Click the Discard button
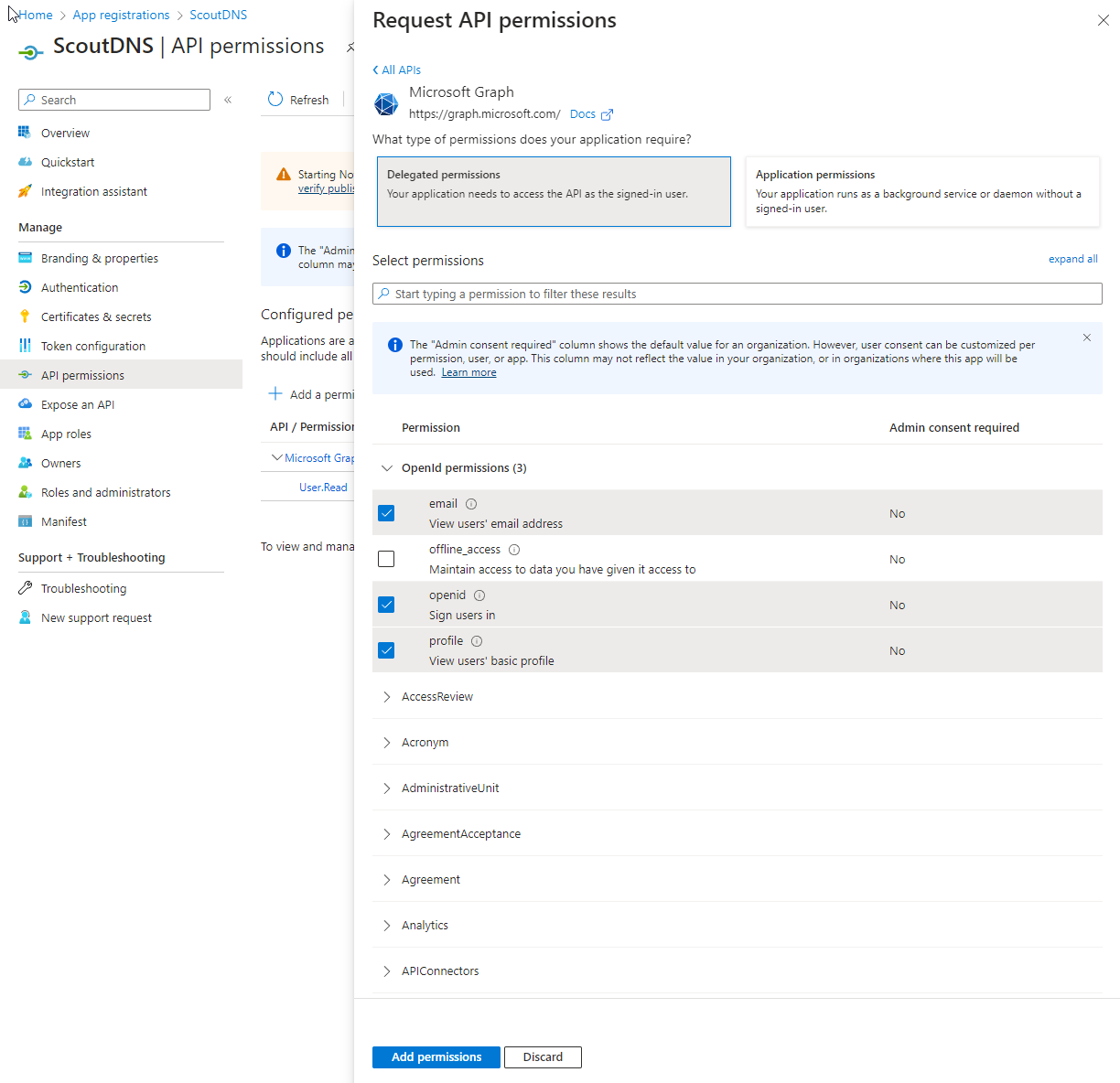 click(543, 1057)
